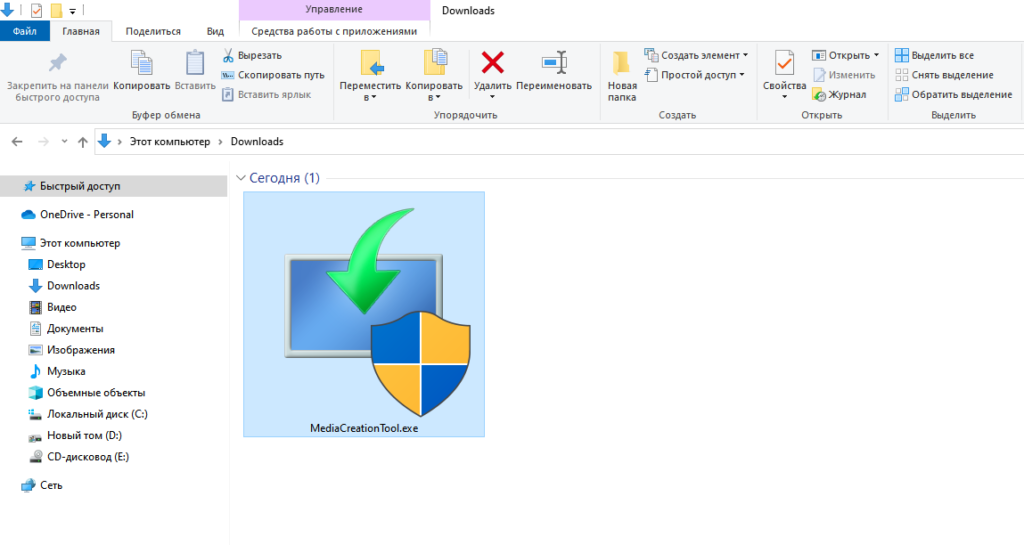Click Cut (Вырезать) scissors icon

[228, 56]
